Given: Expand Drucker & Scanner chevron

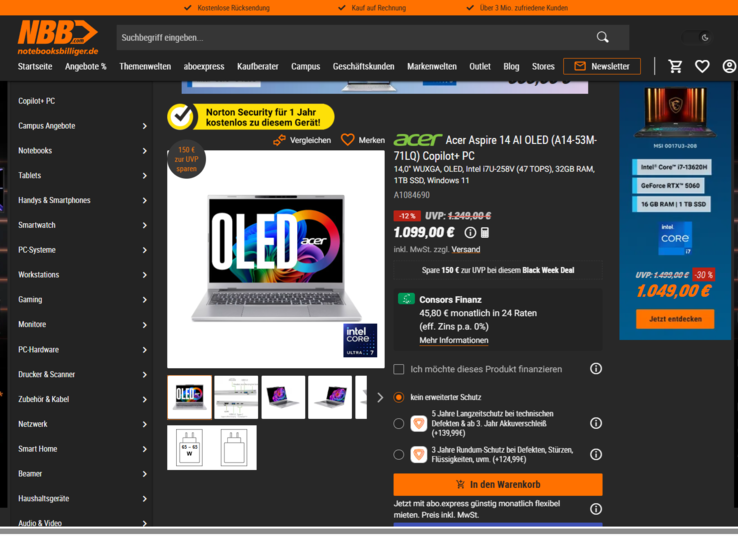Looking at the screenshot, I should (144, 375).
